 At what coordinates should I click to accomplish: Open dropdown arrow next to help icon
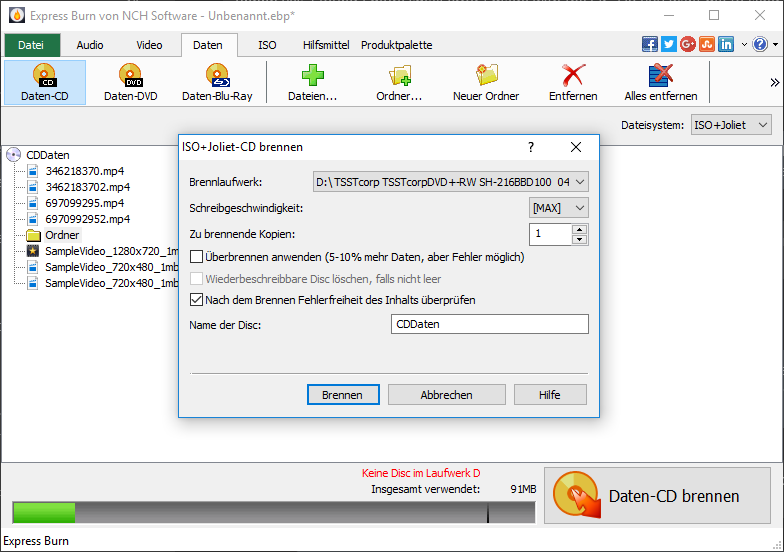pyautogui.click(x=776, y=44)
